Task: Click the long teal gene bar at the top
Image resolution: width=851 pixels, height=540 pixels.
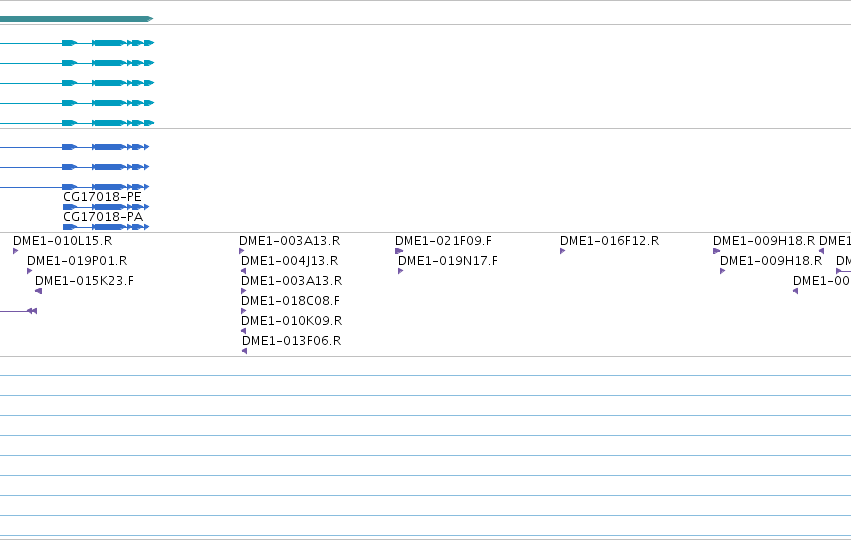Action: (x=77, y=19)
